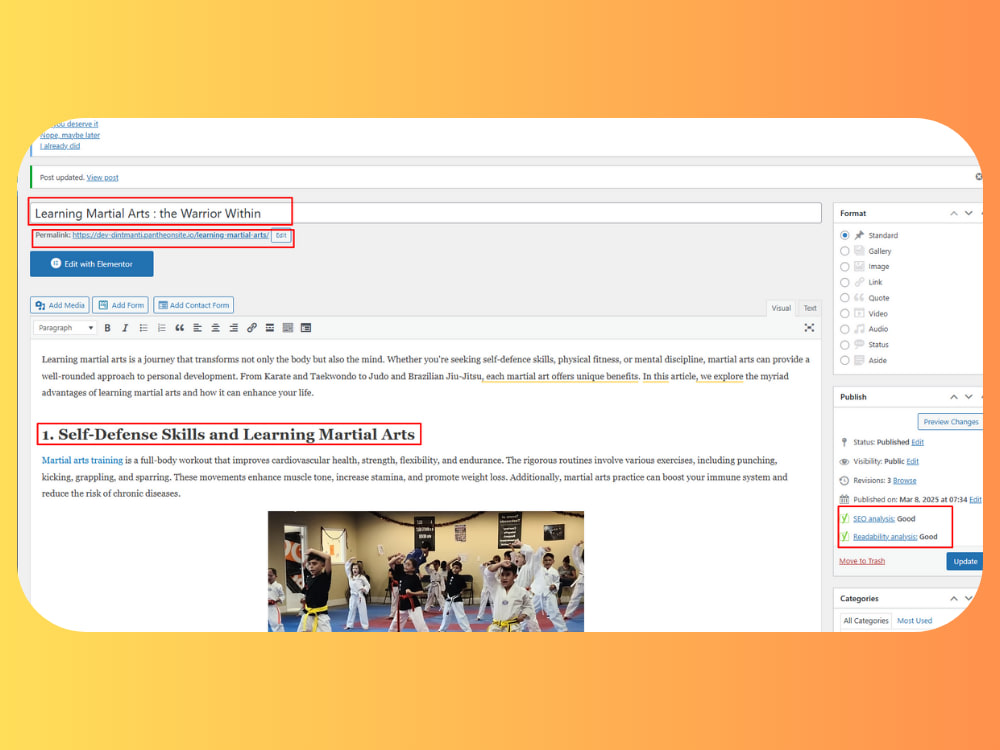Viewport: 1000px width, 750px height.
Task: Click the Move to Trash link
Action: coord(862,561)
